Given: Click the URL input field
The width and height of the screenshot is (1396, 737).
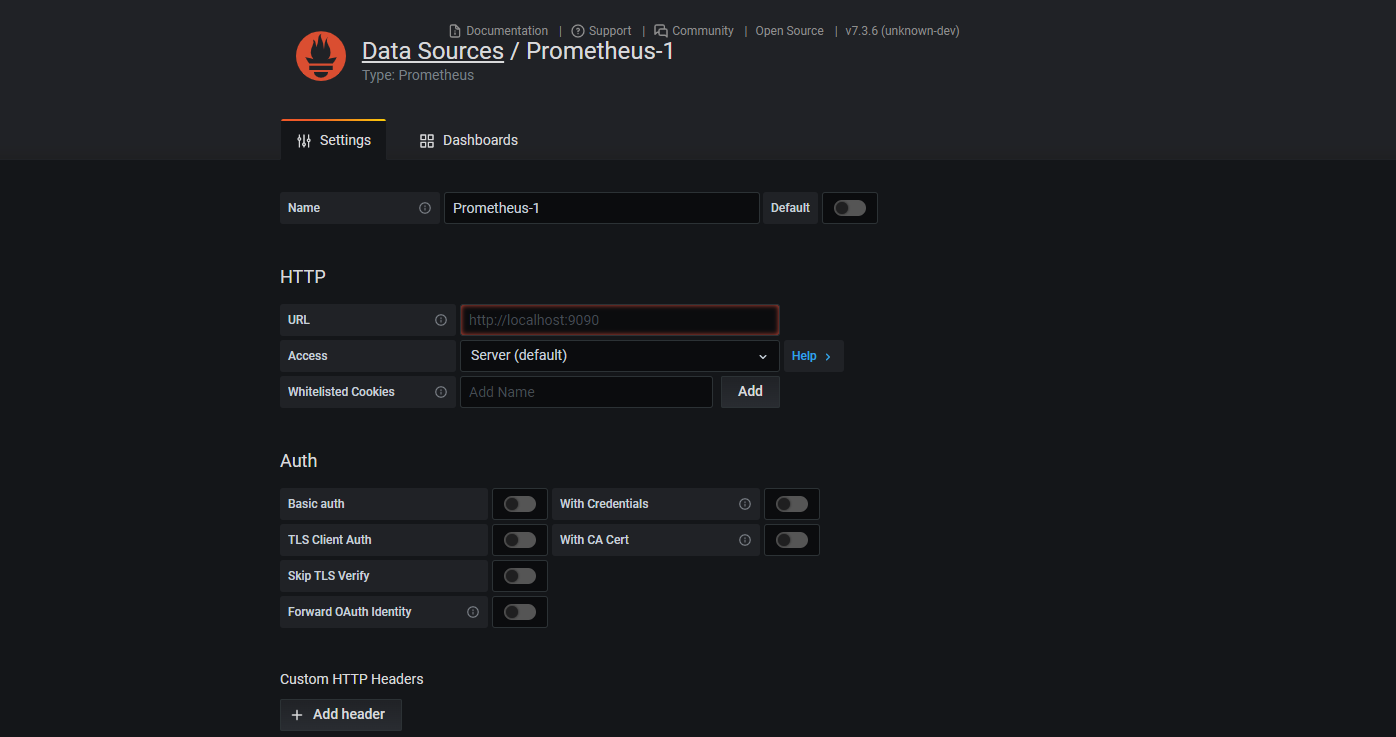Looking at the screenshot, I should point(620,320).
